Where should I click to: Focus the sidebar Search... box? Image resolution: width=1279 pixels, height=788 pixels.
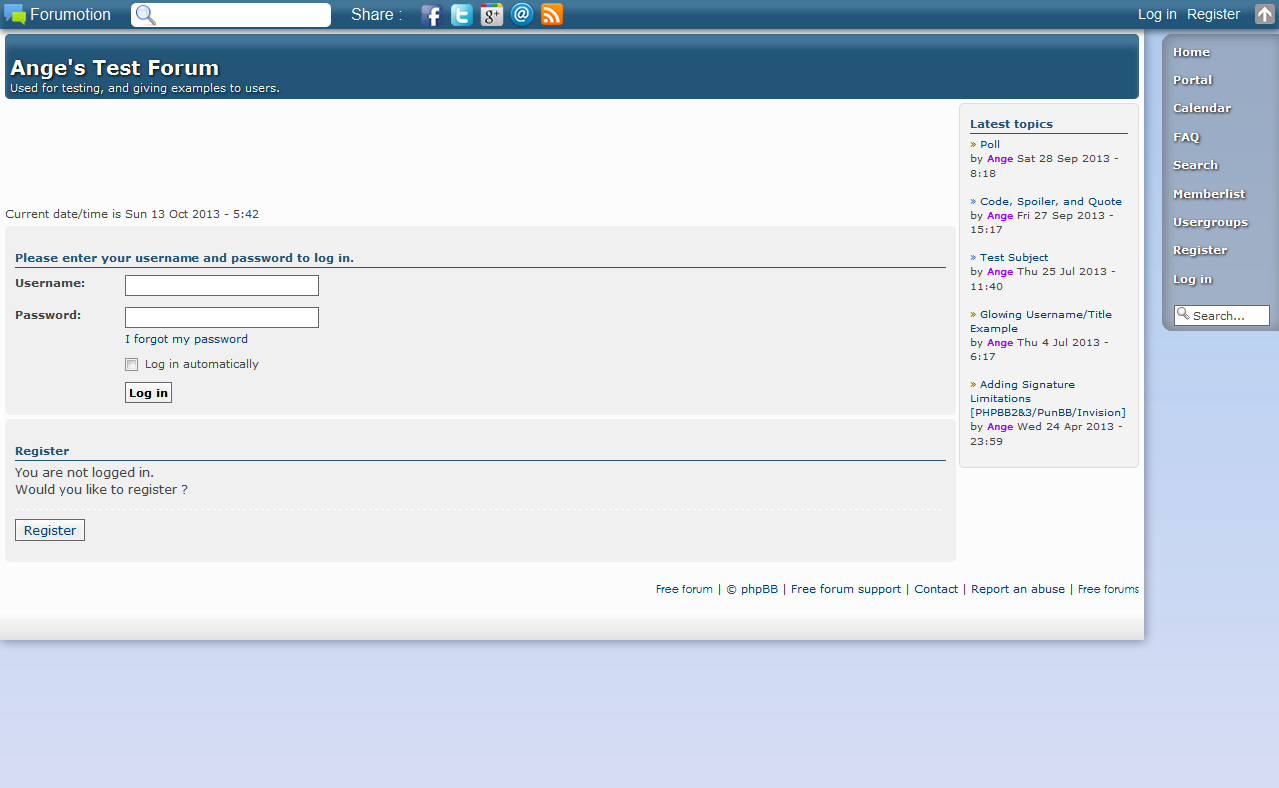click(1221, 315)
